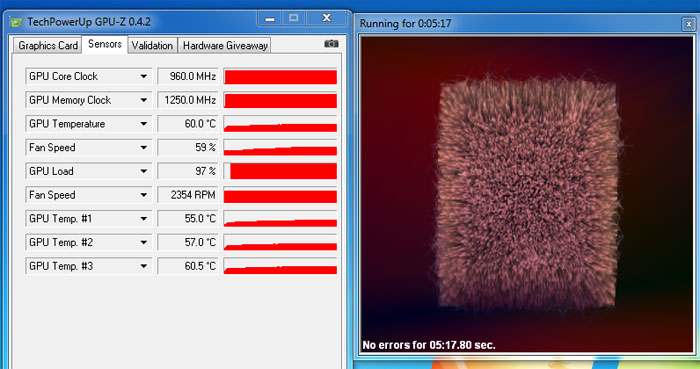Select the Hardware Giveaway tab
Viewport: 700px width, 369px height.
click(x=225, y=46)
